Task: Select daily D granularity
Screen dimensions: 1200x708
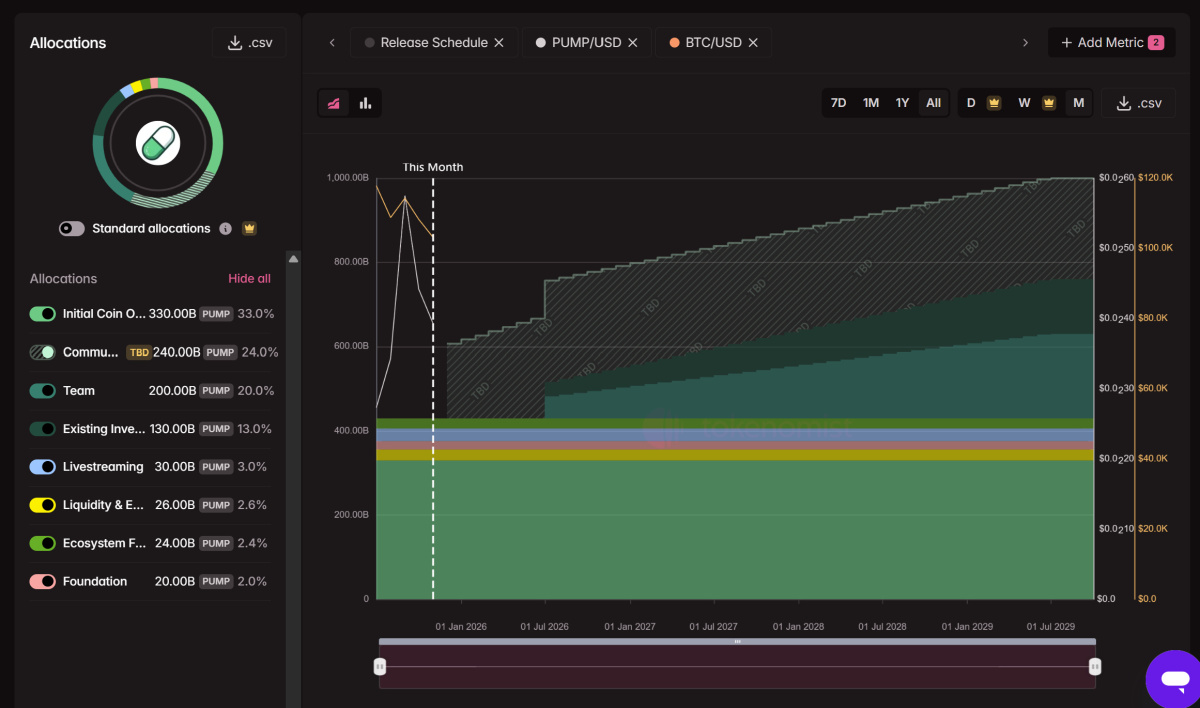Action: coord(971,103)
